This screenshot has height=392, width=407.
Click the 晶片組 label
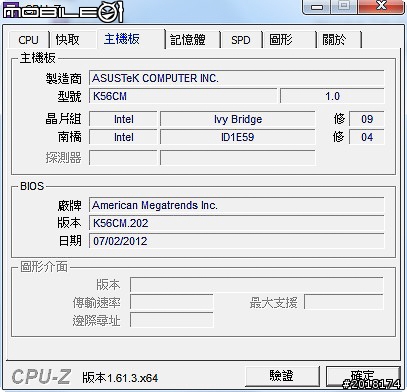tap(64, 119)
